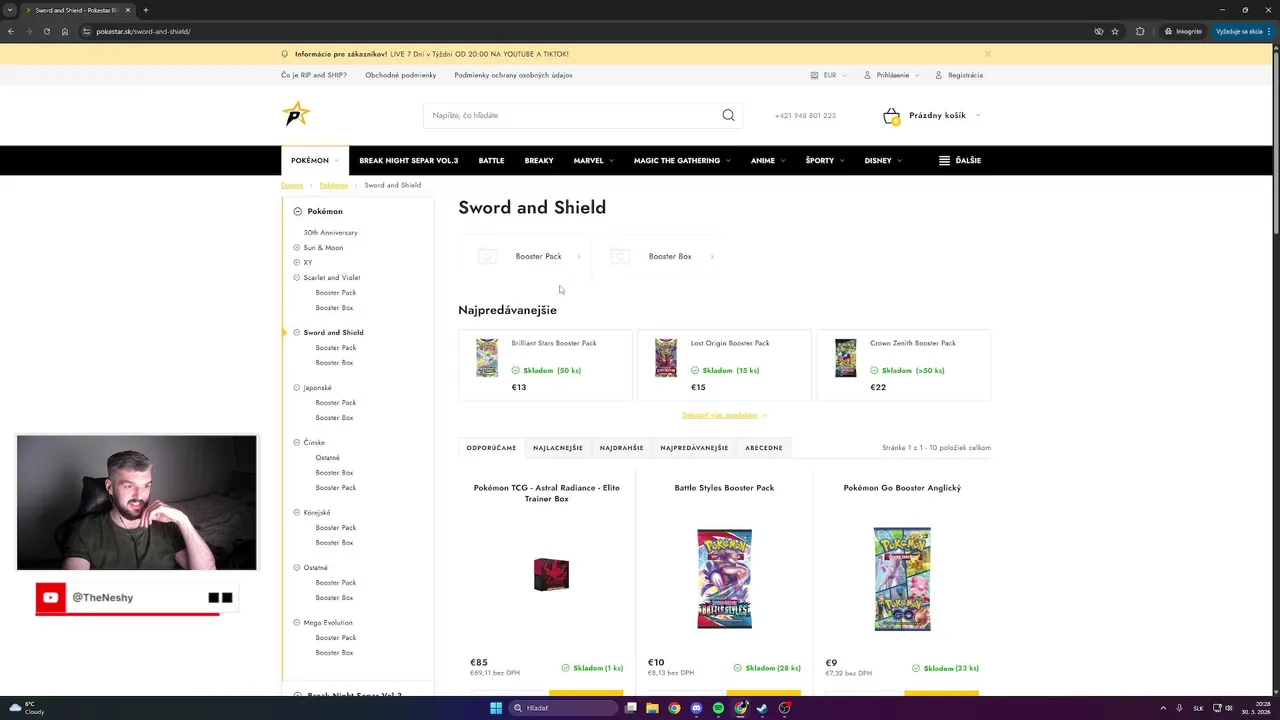Open the Booster Pack category tile
The height and width of the screenshot is (720, 1280).
[525, 256]
